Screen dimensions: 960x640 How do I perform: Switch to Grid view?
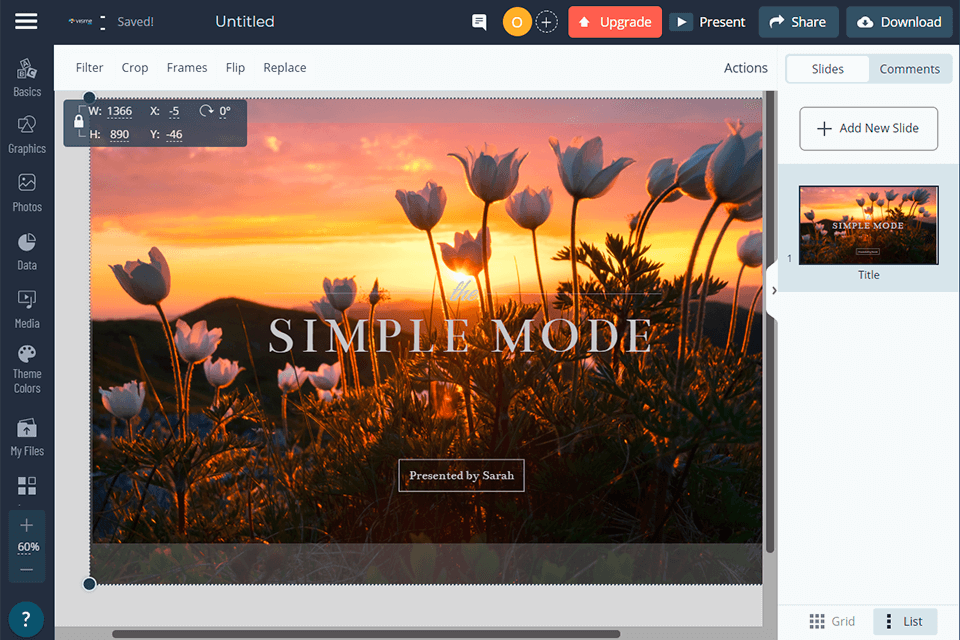pyautogui.click(x=831, y=621)
